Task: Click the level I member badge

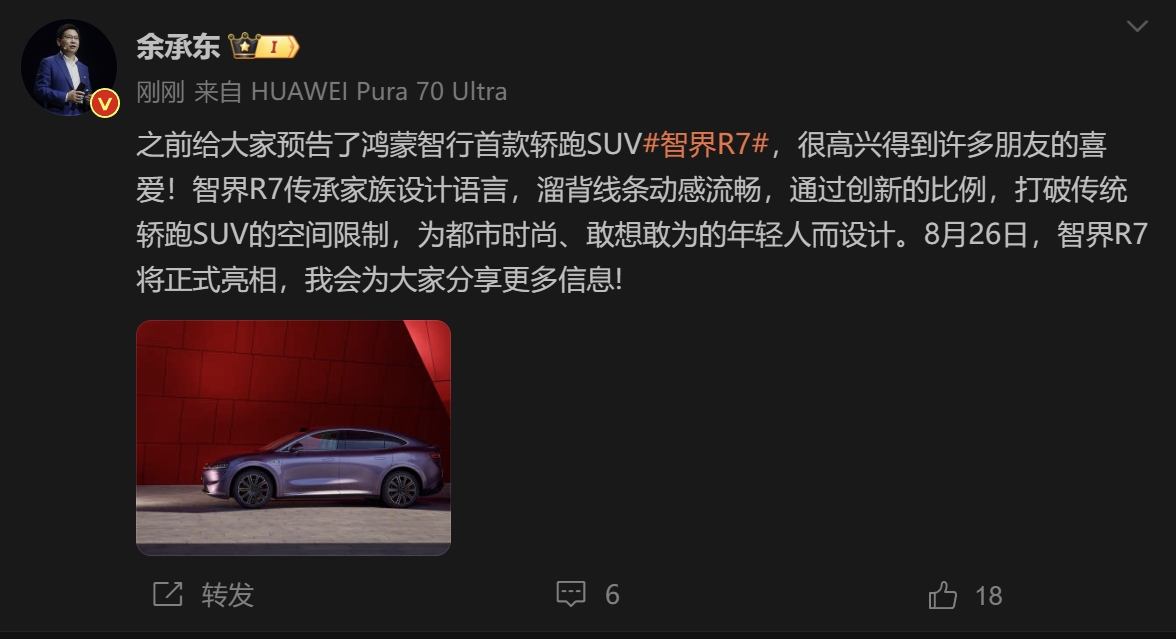Action: click(x=277, y=47)
